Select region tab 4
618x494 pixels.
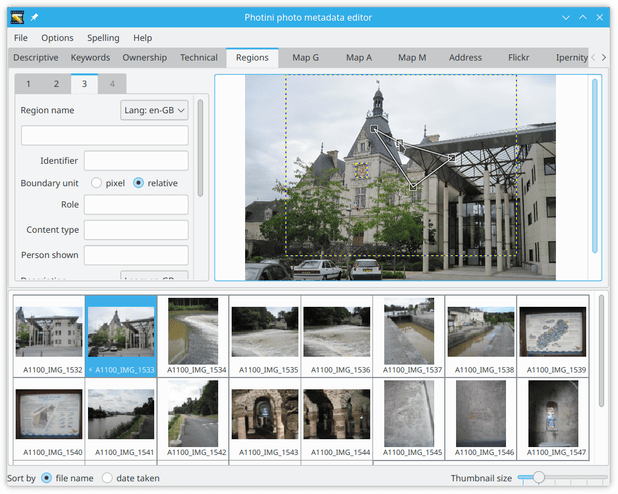(x=112, y=84)
